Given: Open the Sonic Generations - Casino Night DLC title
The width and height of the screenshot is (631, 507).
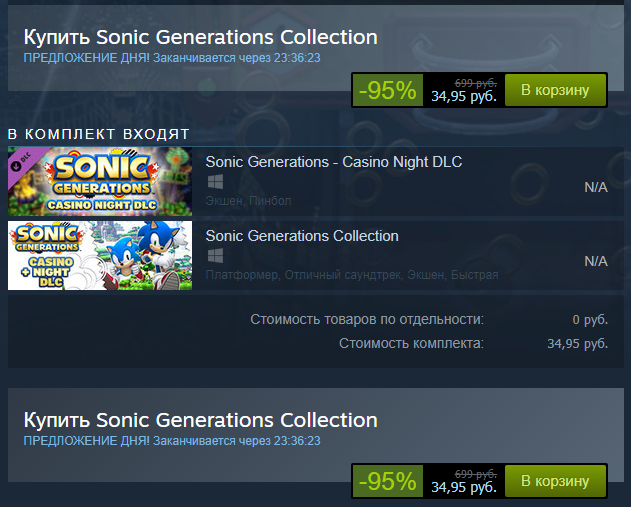Looking at the screenshot, I should coord(333,162).
